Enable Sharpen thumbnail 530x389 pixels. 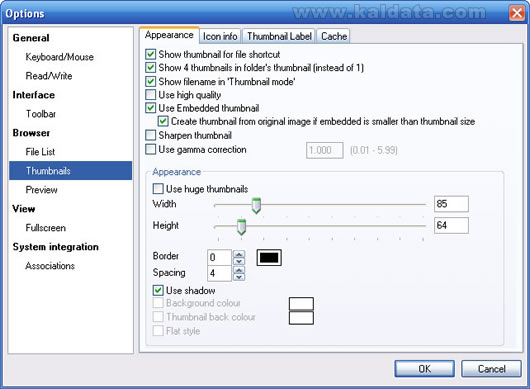point(150,135)
